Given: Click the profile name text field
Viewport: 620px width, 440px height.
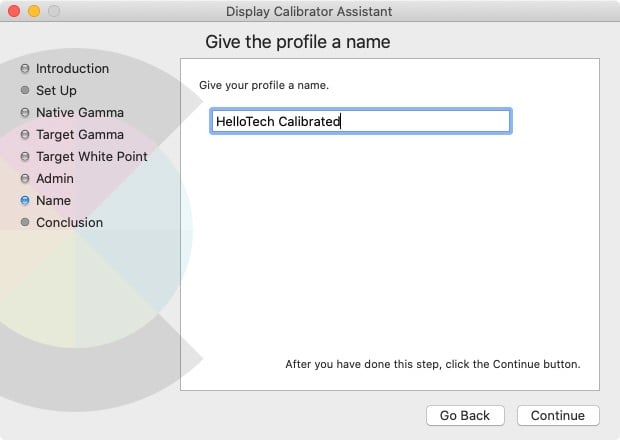Looking at the screenshot, I should pyautogui.click(x=360, y=122).
